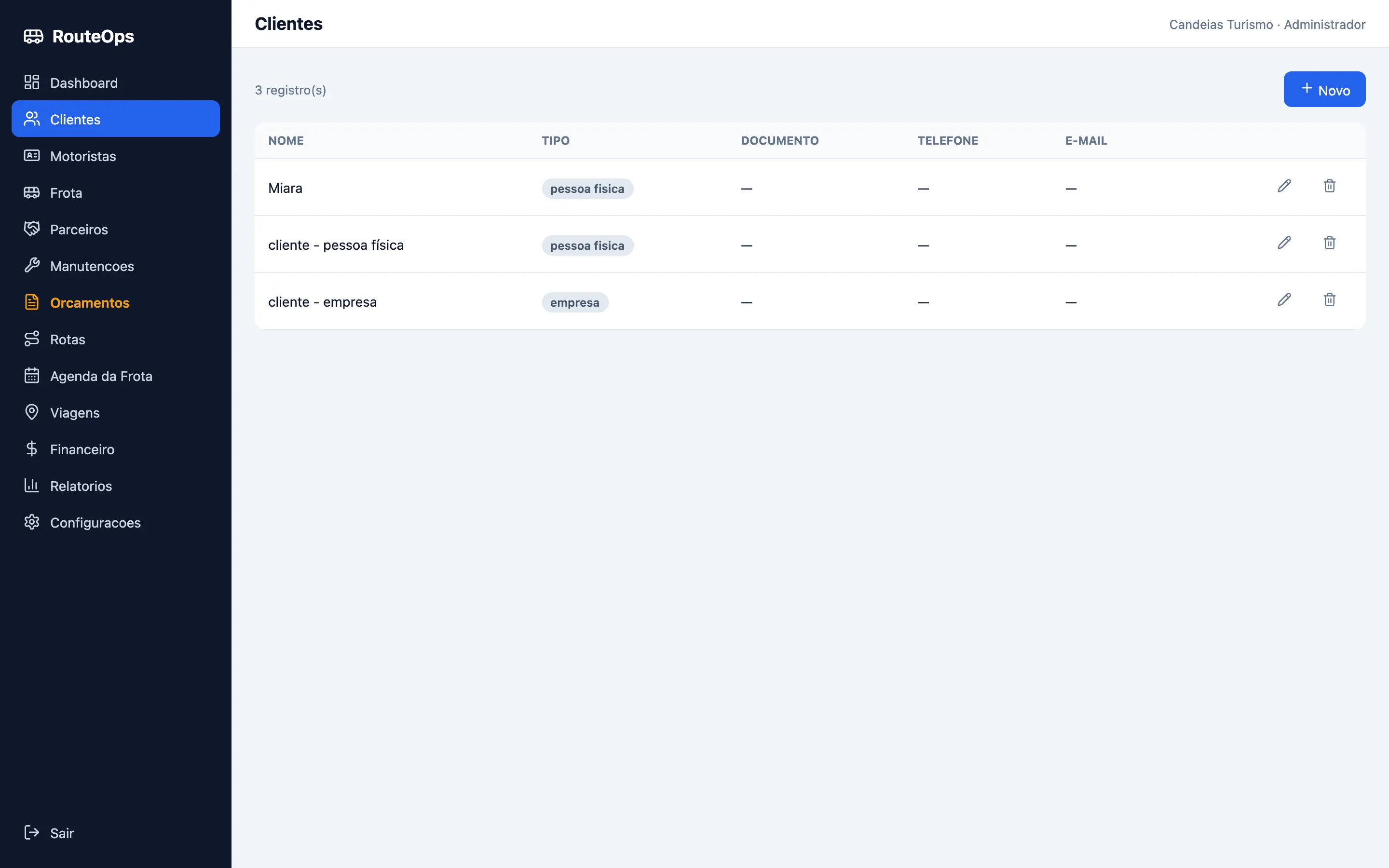1389x868 pixels.
Task: Click the Motoristas ID card icon
Action: (31, 156)
